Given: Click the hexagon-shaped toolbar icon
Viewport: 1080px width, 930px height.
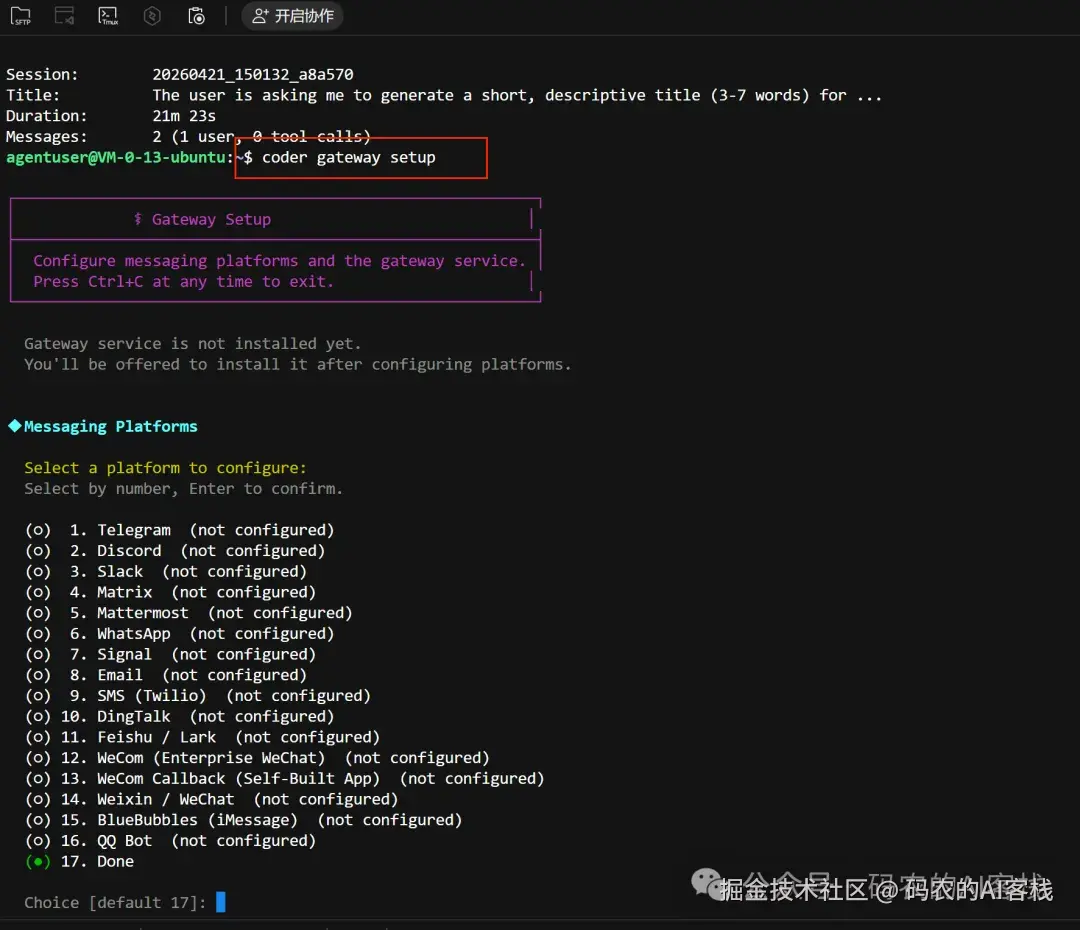Looking at the screenshot, I should point(152,16).
